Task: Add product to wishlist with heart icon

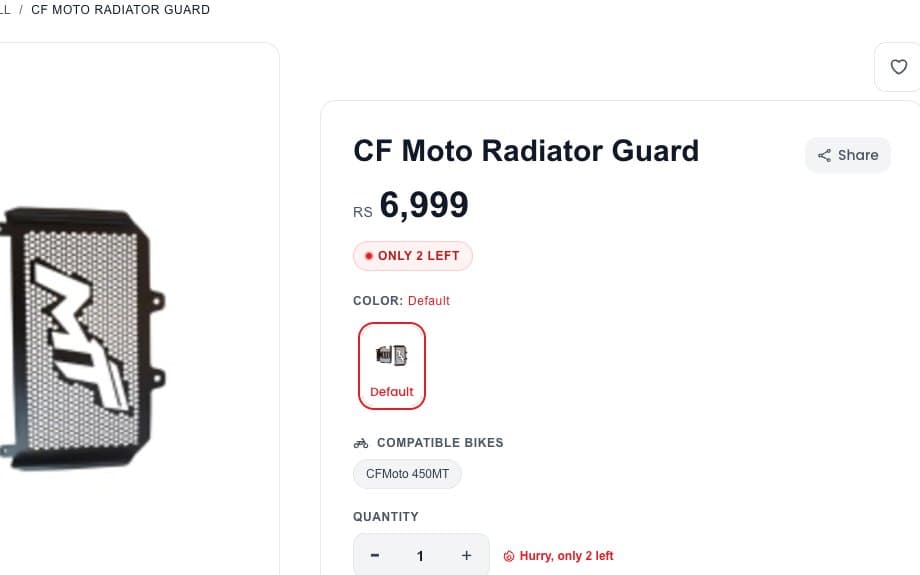Action: 898,67
